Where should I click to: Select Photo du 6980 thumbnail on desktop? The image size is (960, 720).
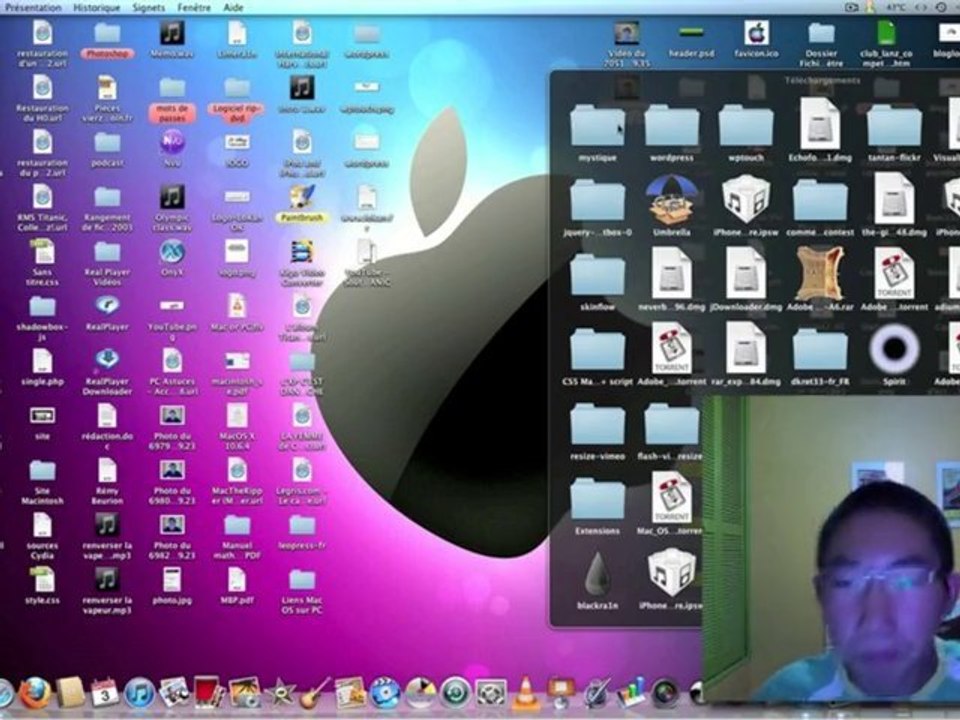171,470
